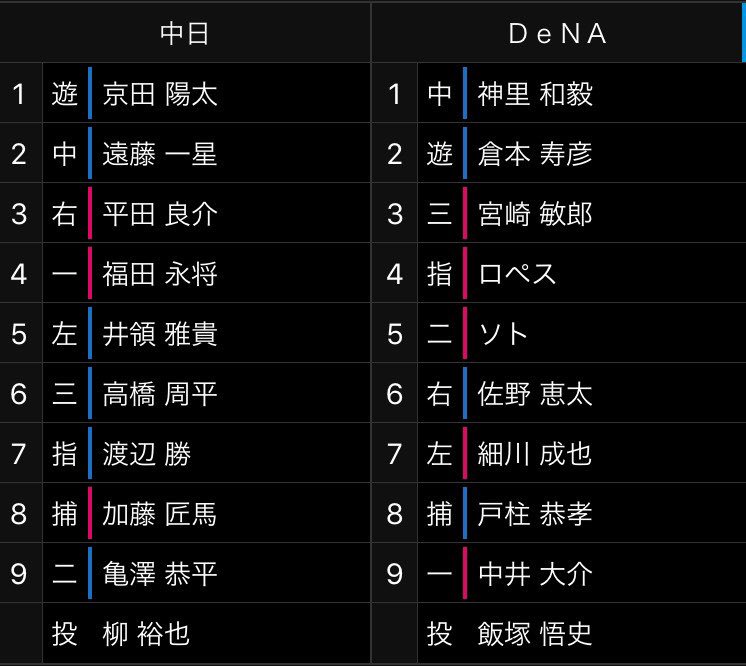Screen dimensions: 746x666
Task: Click on 遠藤 一星 in the lineup
Action: [160, 154]
